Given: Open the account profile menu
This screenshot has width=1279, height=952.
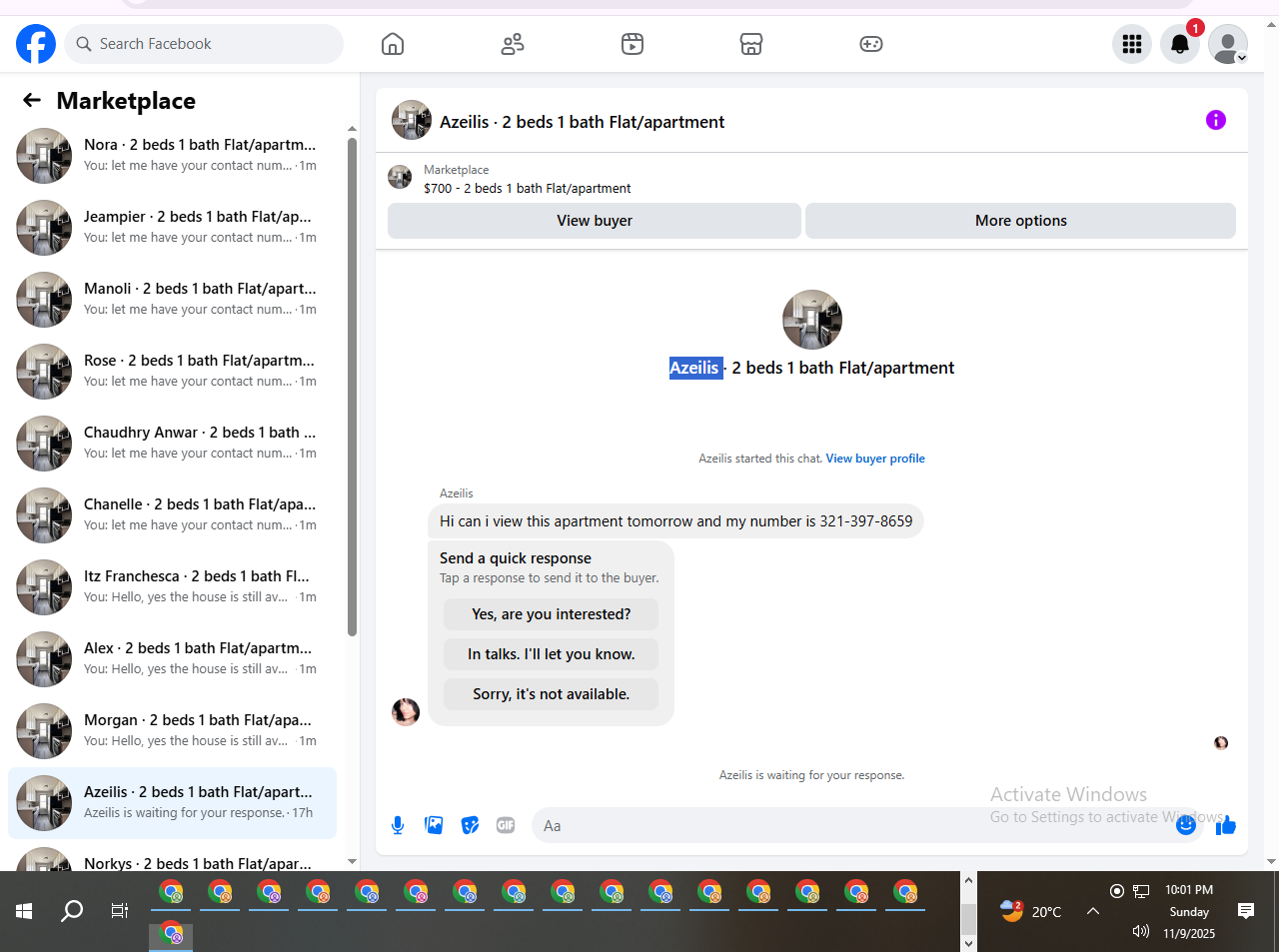Looking at the screenshot, I should coord(1228,44).
